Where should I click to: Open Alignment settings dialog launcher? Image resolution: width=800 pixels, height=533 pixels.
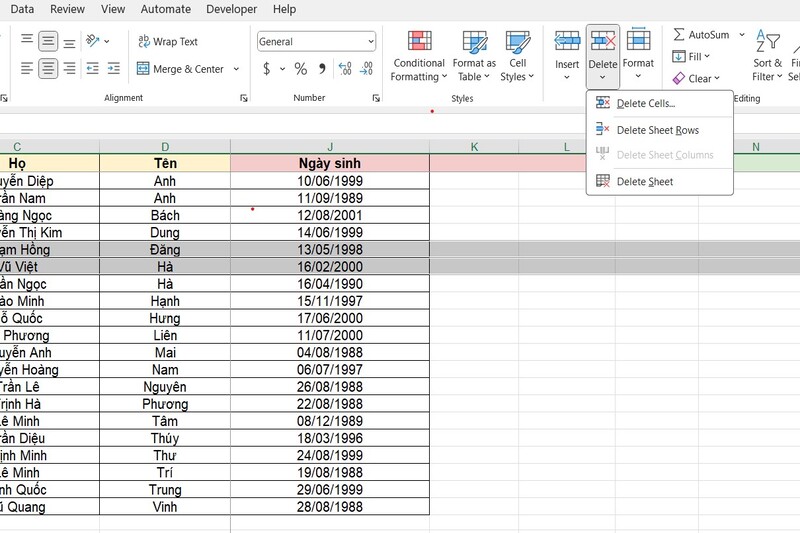pos(243,98)
